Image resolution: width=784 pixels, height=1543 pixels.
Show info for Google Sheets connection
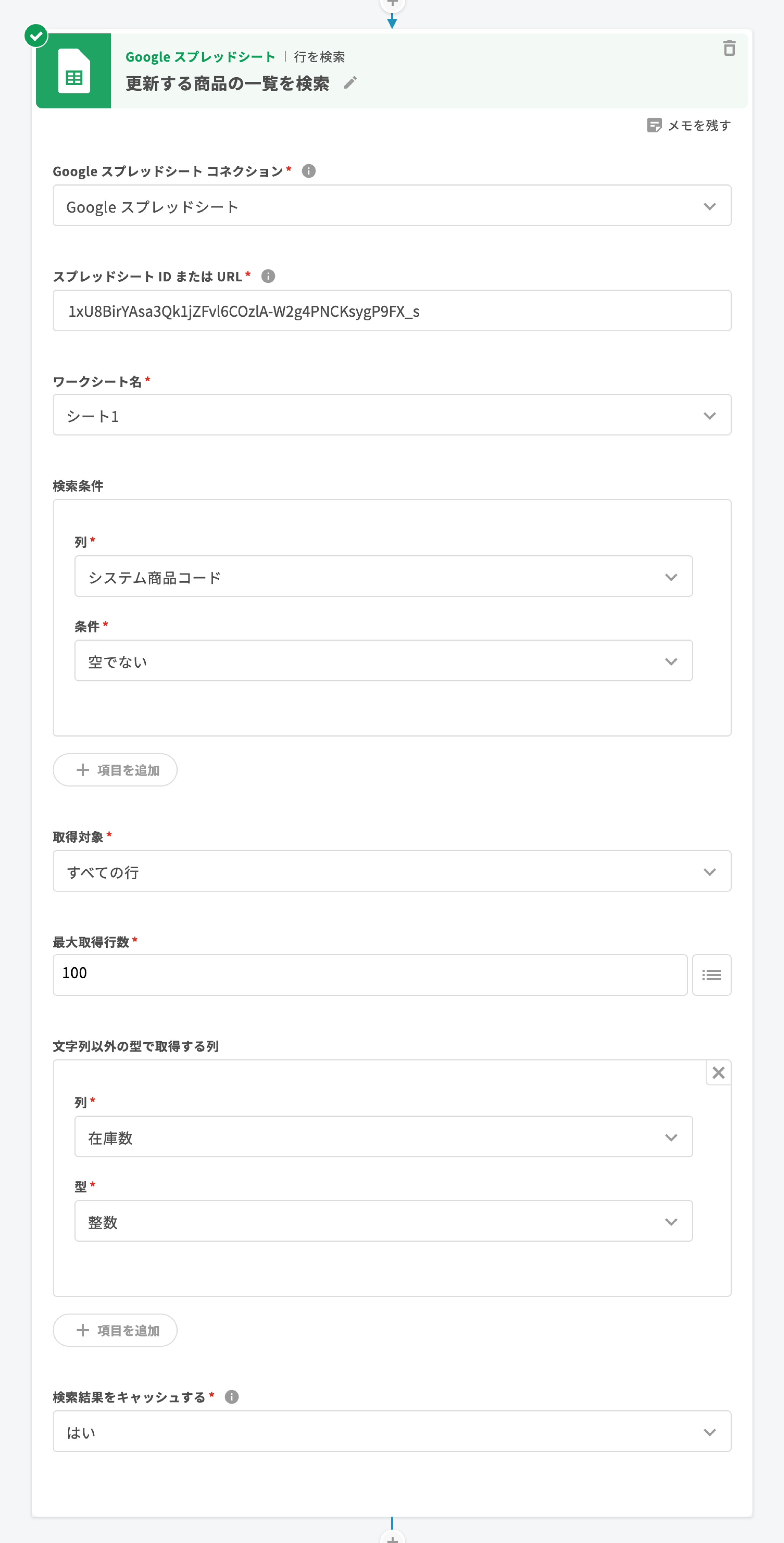(308, 171)
